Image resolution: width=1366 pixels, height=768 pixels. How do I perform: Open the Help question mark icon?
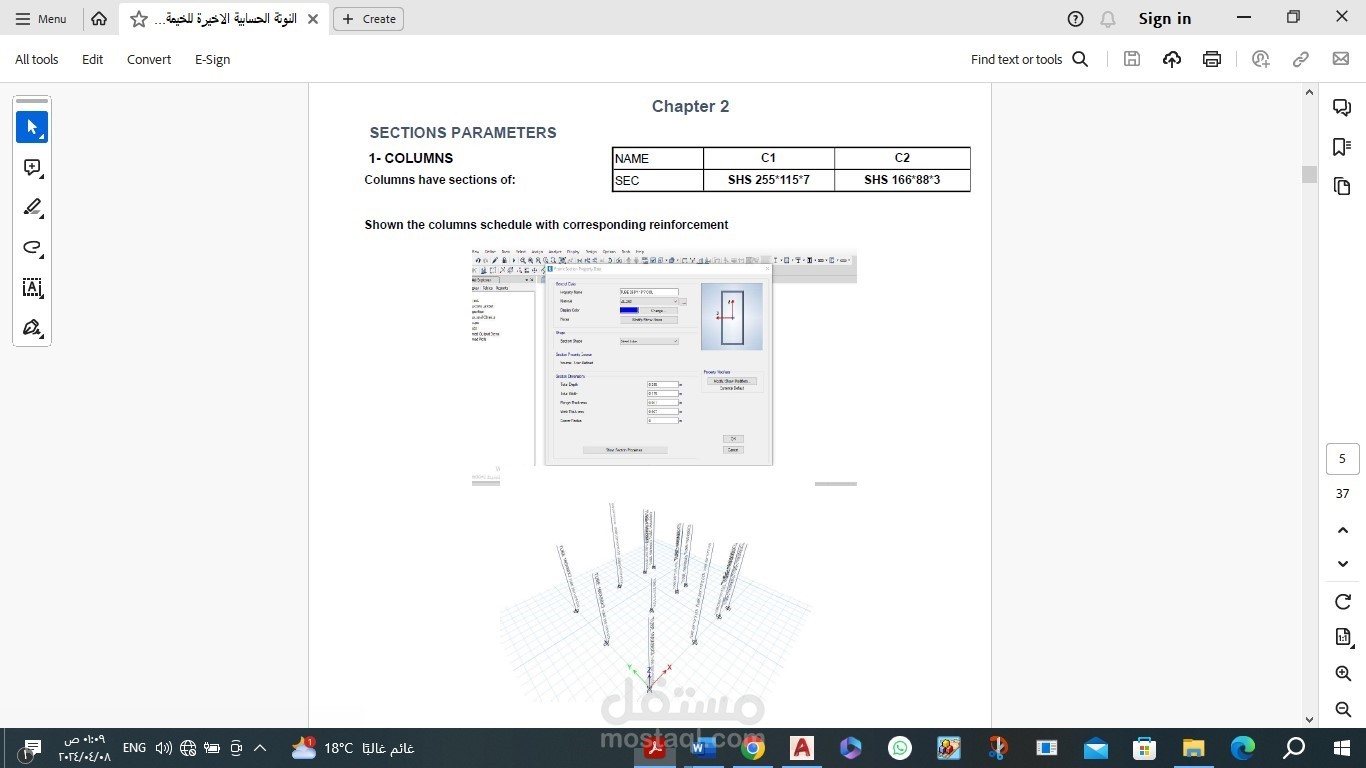[1075, 19]
